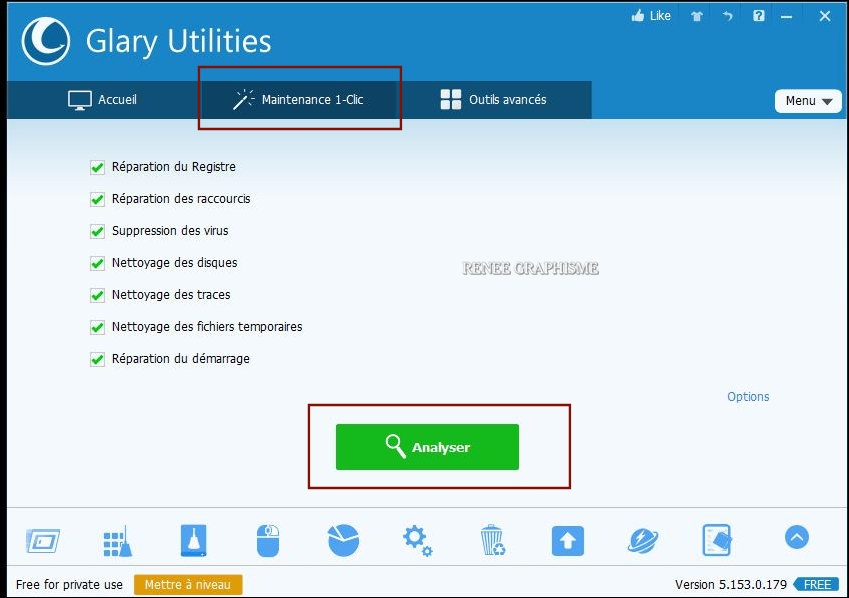
Task: Close the Glary Utilities window
Action: point(825,16)
